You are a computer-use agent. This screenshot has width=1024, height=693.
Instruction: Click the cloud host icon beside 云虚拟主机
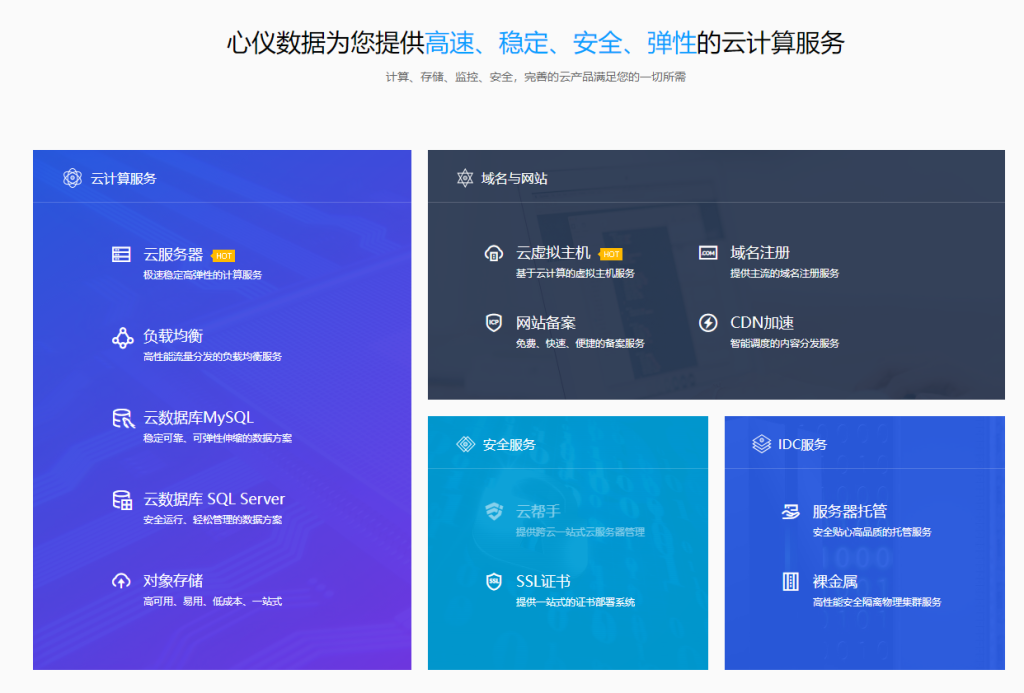[x=494, y=253]
